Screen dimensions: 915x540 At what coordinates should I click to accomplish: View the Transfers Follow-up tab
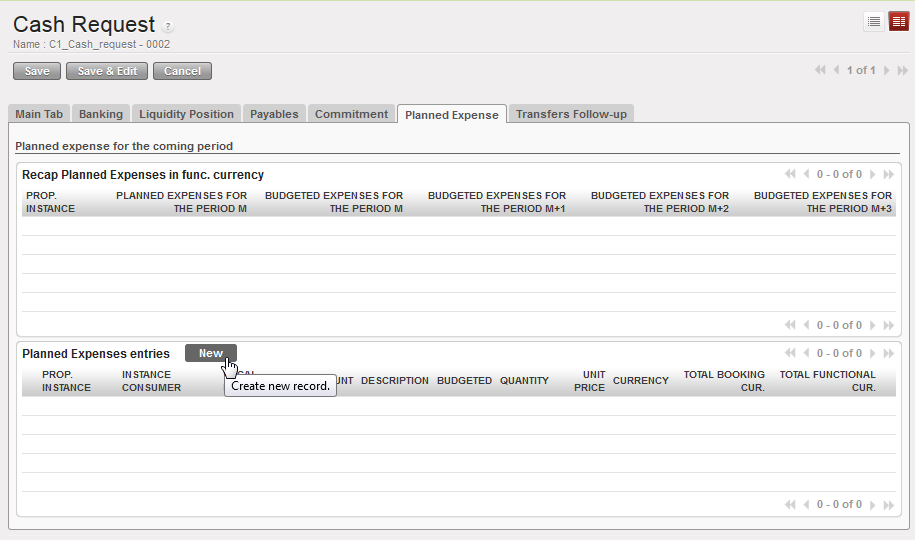point(571,114)
